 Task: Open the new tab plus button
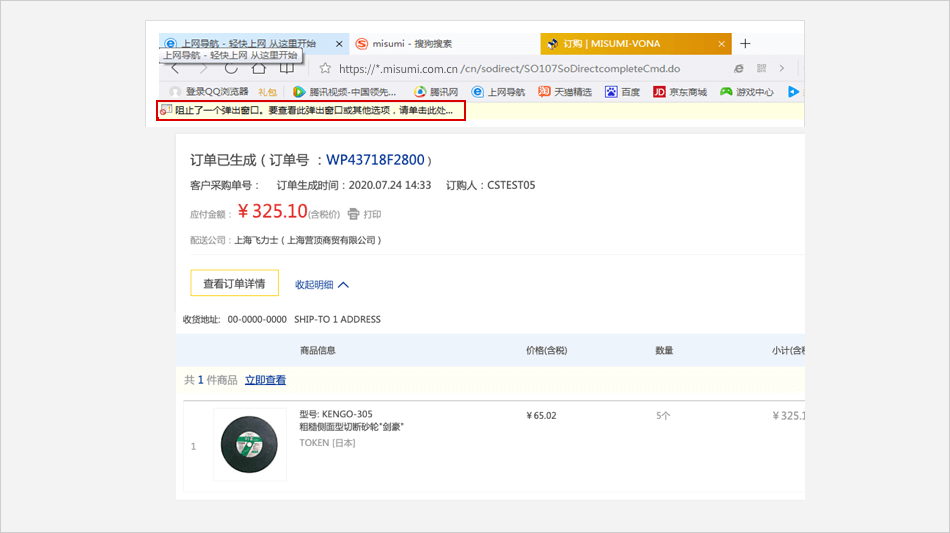745,44
